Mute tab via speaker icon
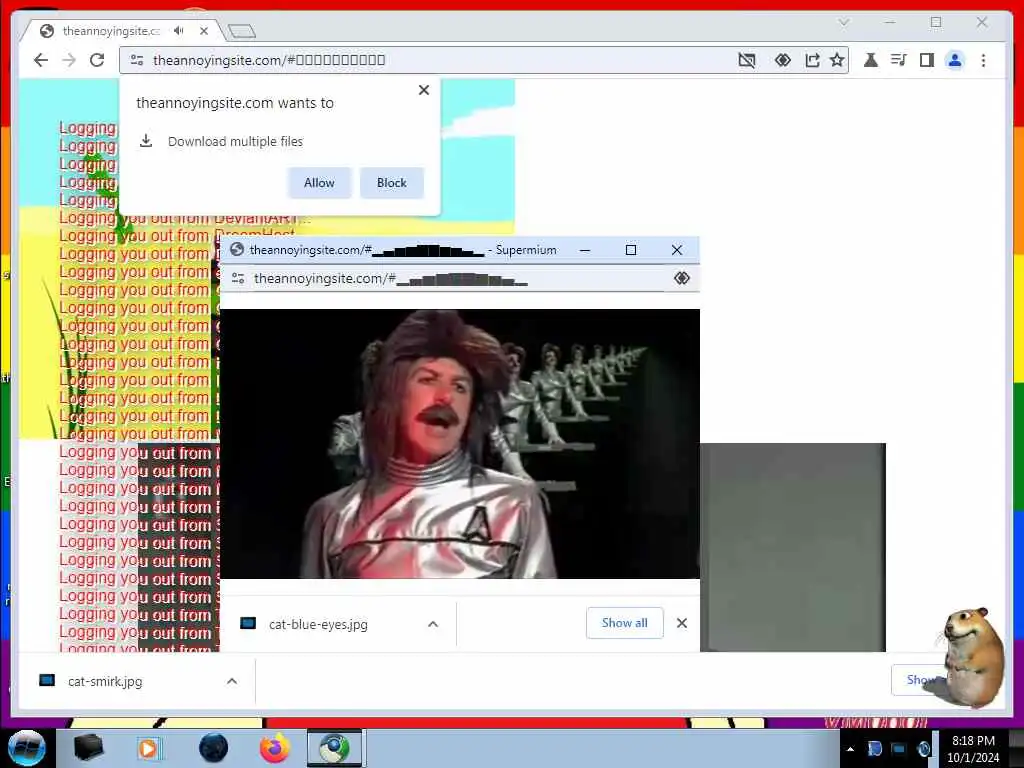 (x=178, y=31)
